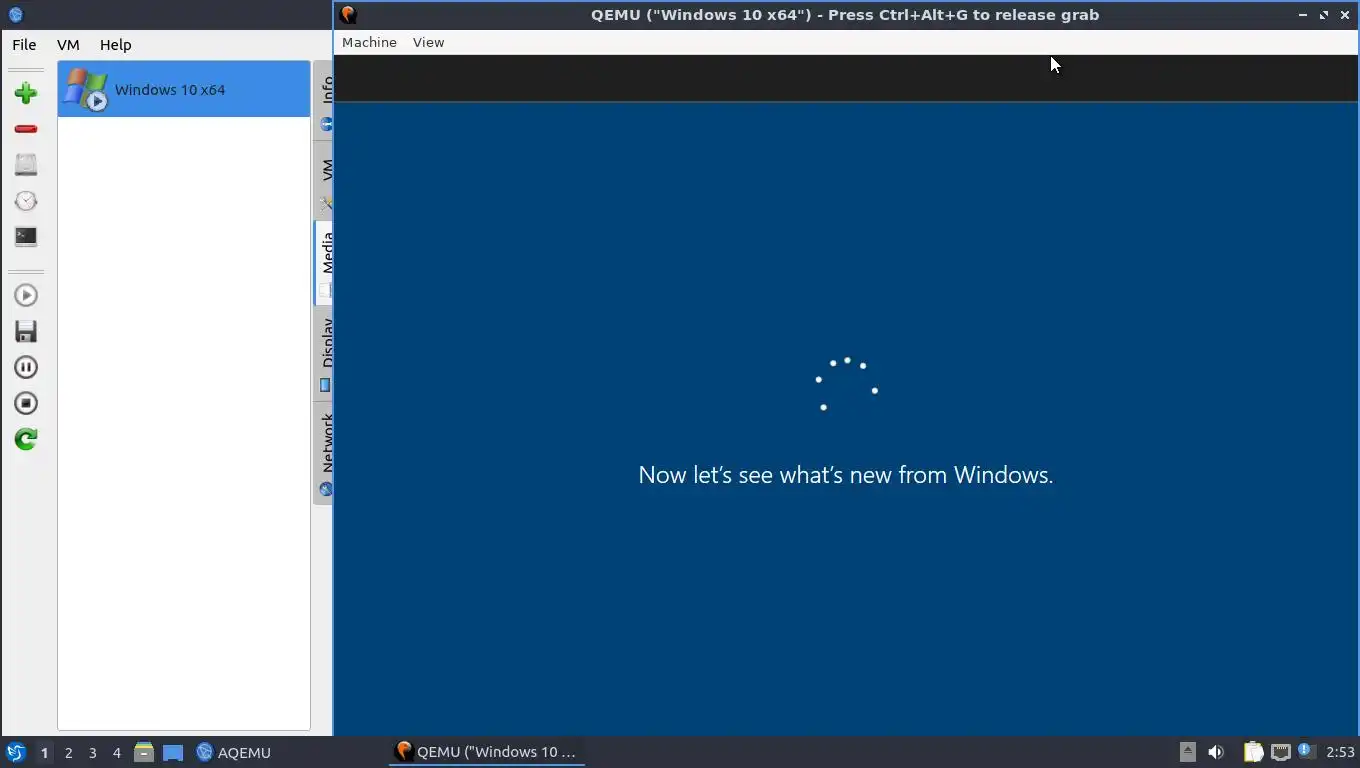
Task: Open the Help menu in AQEMU
Action: click(115, 45)
